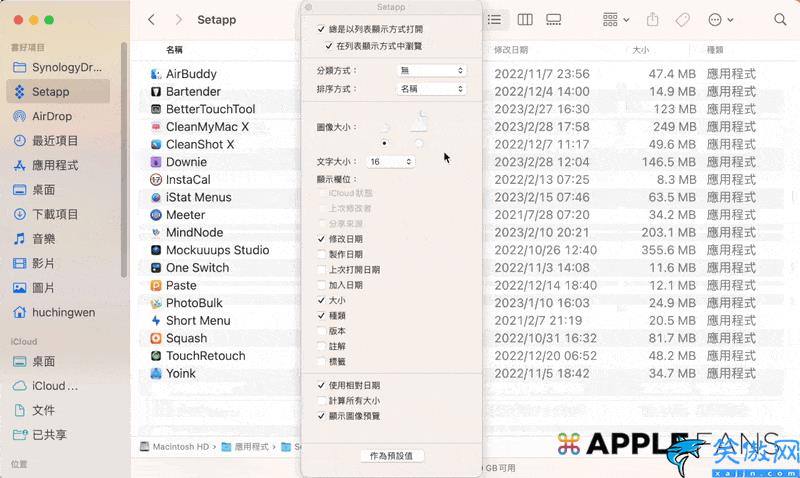Click Macintosh HD in the path bar
800x478 pixels.
(x=175, y=447)
